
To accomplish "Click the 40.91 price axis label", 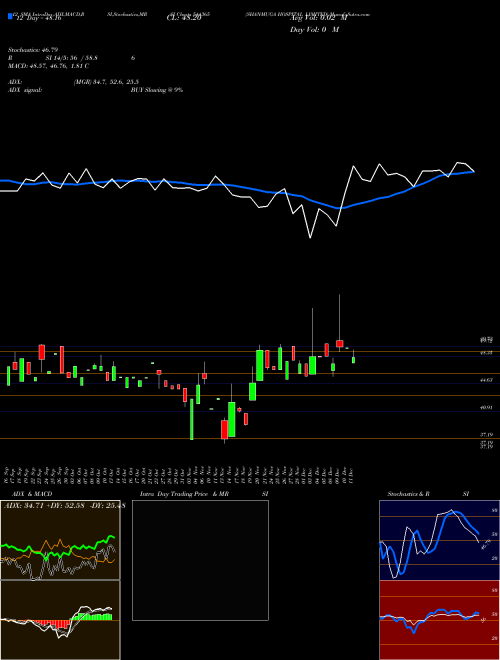I will tap(486, 407).
